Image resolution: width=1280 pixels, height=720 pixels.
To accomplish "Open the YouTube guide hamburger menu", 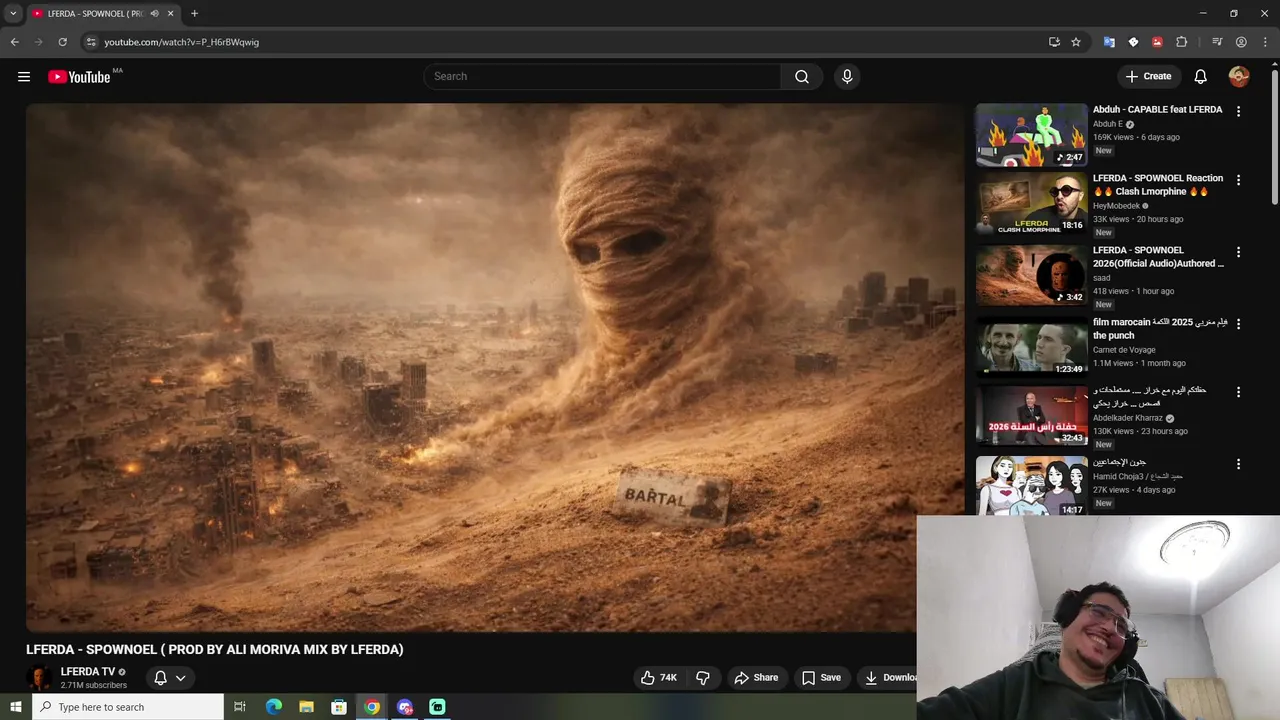I will (x=24, y=77).
